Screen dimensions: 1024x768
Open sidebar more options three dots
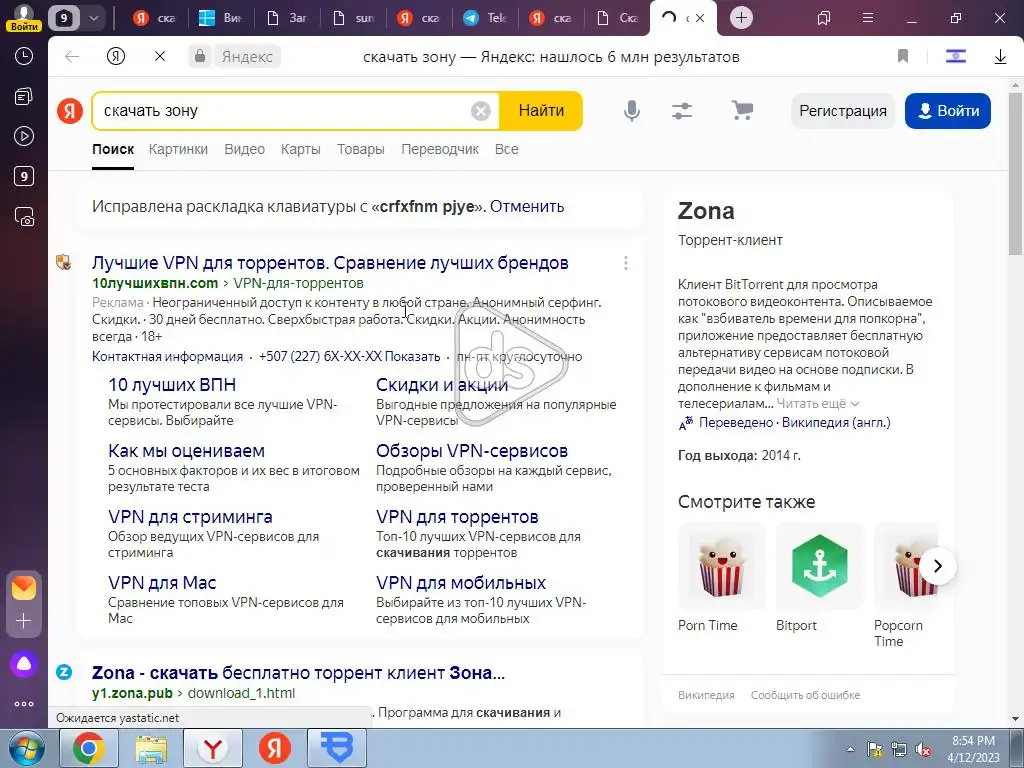[24, 704]
